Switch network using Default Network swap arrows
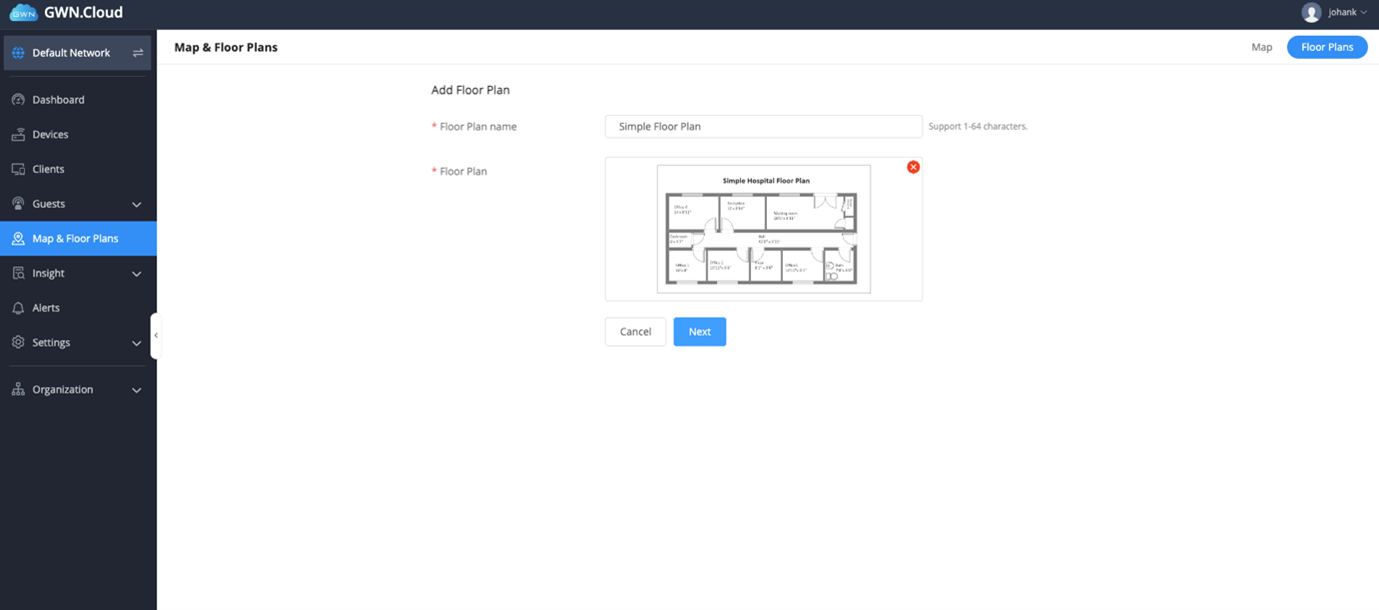 click(138, 53)
